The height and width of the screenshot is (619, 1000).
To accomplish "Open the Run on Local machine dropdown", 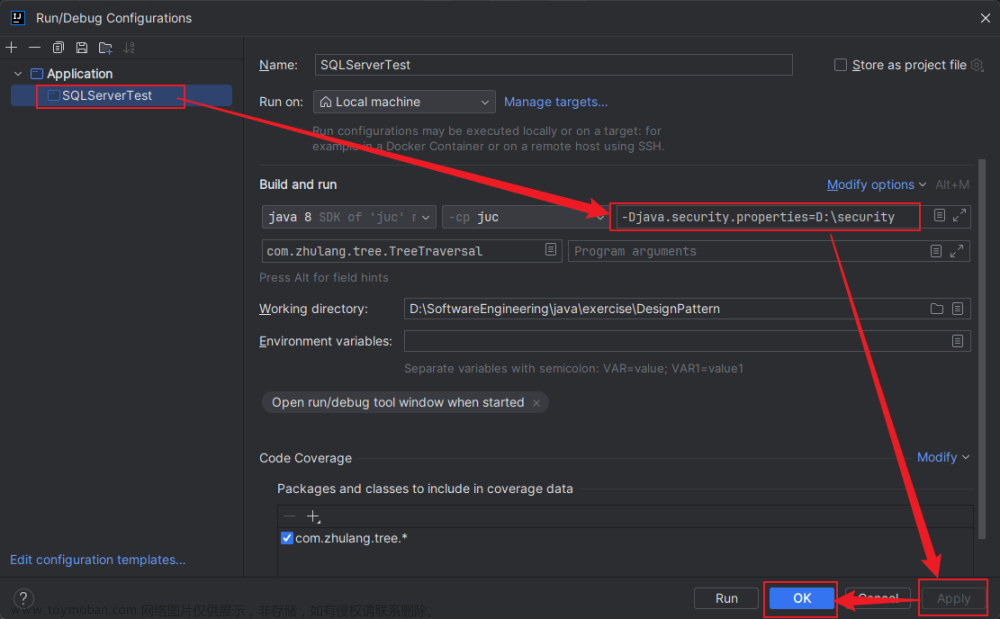I will [404, 102].
